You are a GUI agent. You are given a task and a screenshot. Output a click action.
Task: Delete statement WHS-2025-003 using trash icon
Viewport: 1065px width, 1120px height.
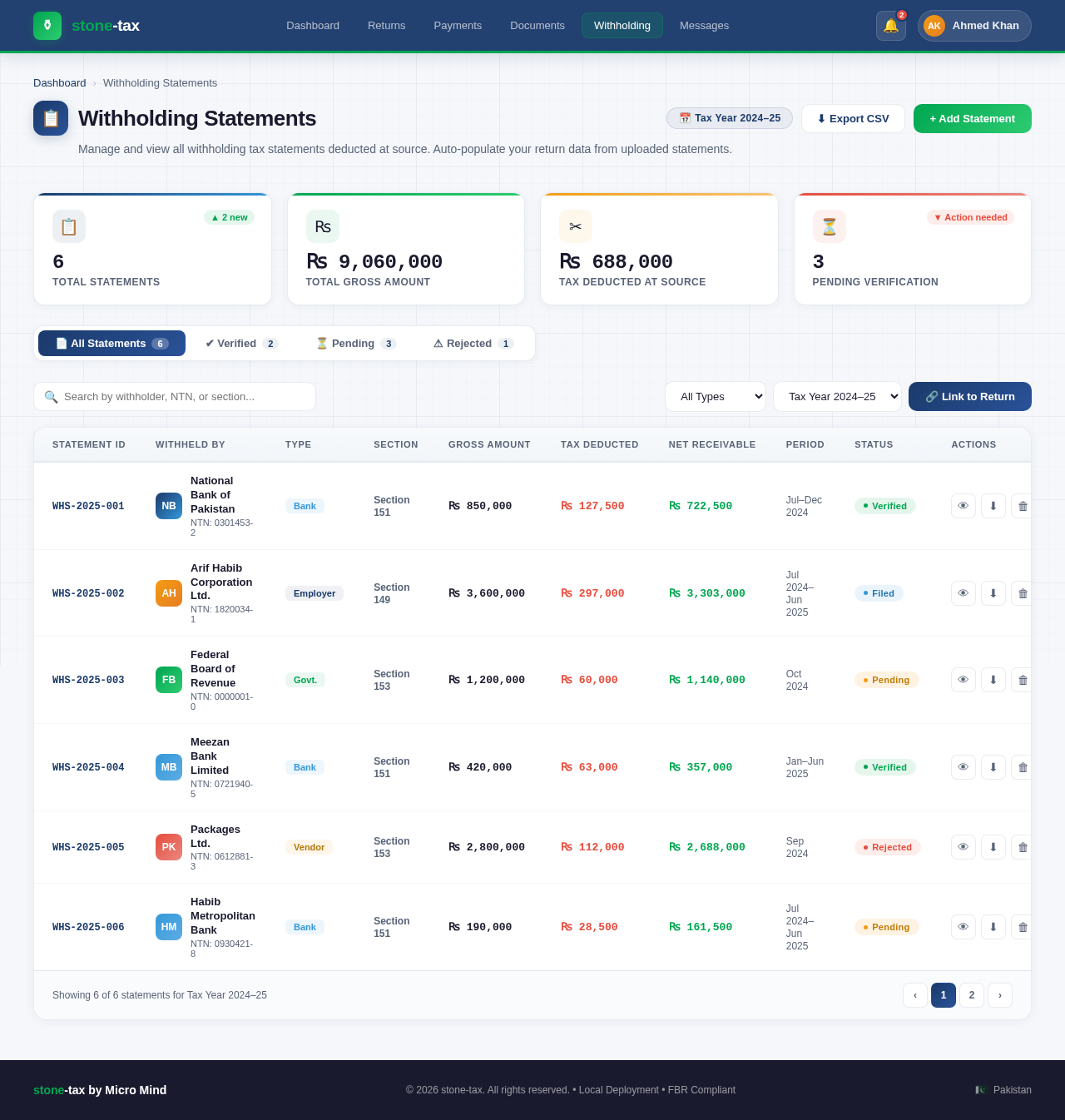[1022, 680]
